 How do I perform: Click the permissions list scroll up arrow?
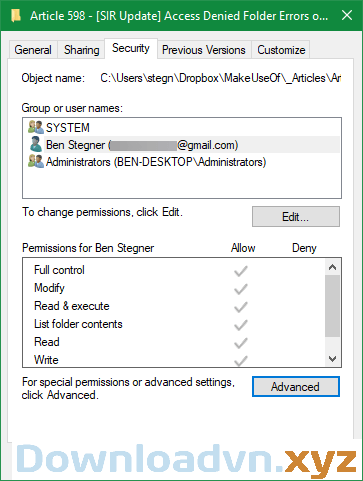pos(332,267)
